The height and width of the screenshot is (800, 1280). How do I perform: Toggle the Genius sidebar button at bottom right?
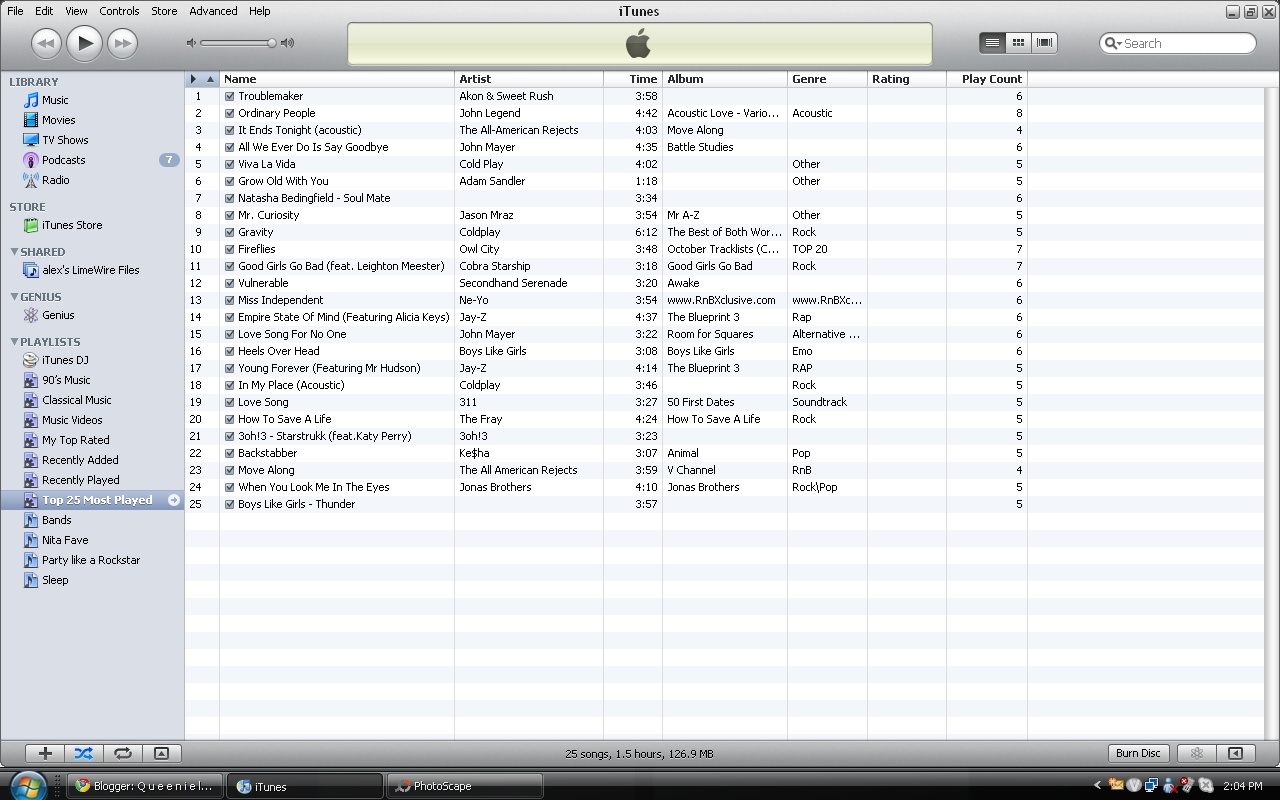pos(1236,753)
